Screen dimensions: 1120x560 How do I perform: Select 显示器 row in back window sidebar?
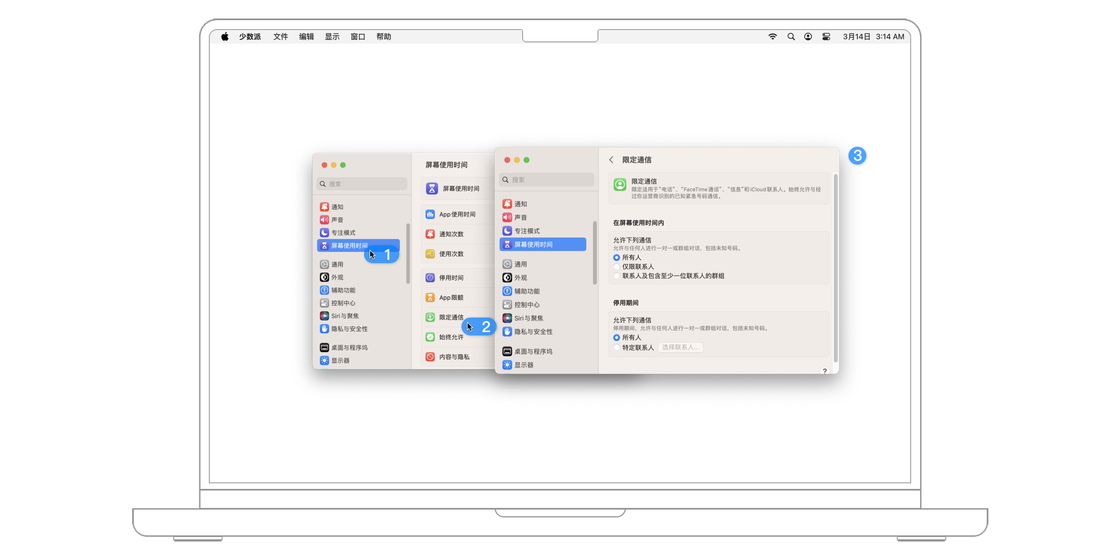pos(358,361)
